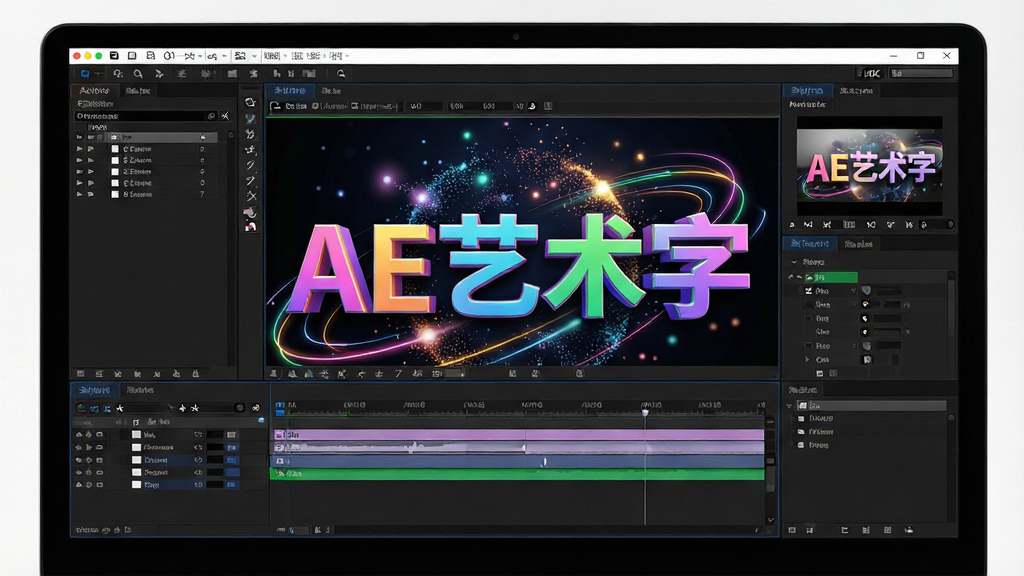This screenshot has width=1024, height=576.
Task: Open dropdown arrow after grid icon in title bar
Action: click(x=254, y=56)
